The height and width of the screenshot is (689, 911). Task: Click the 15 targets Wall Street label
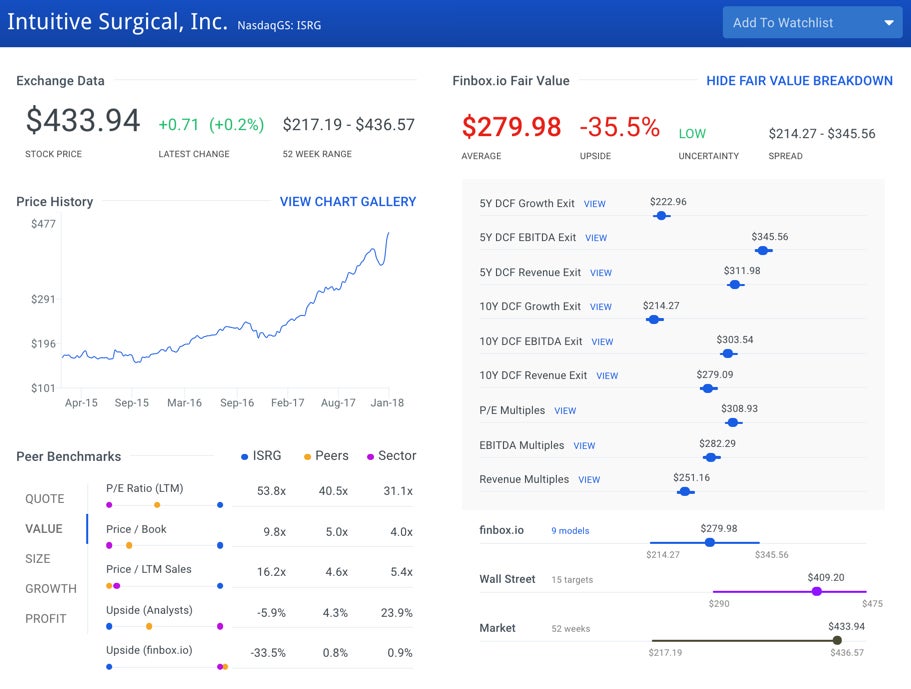572,580
